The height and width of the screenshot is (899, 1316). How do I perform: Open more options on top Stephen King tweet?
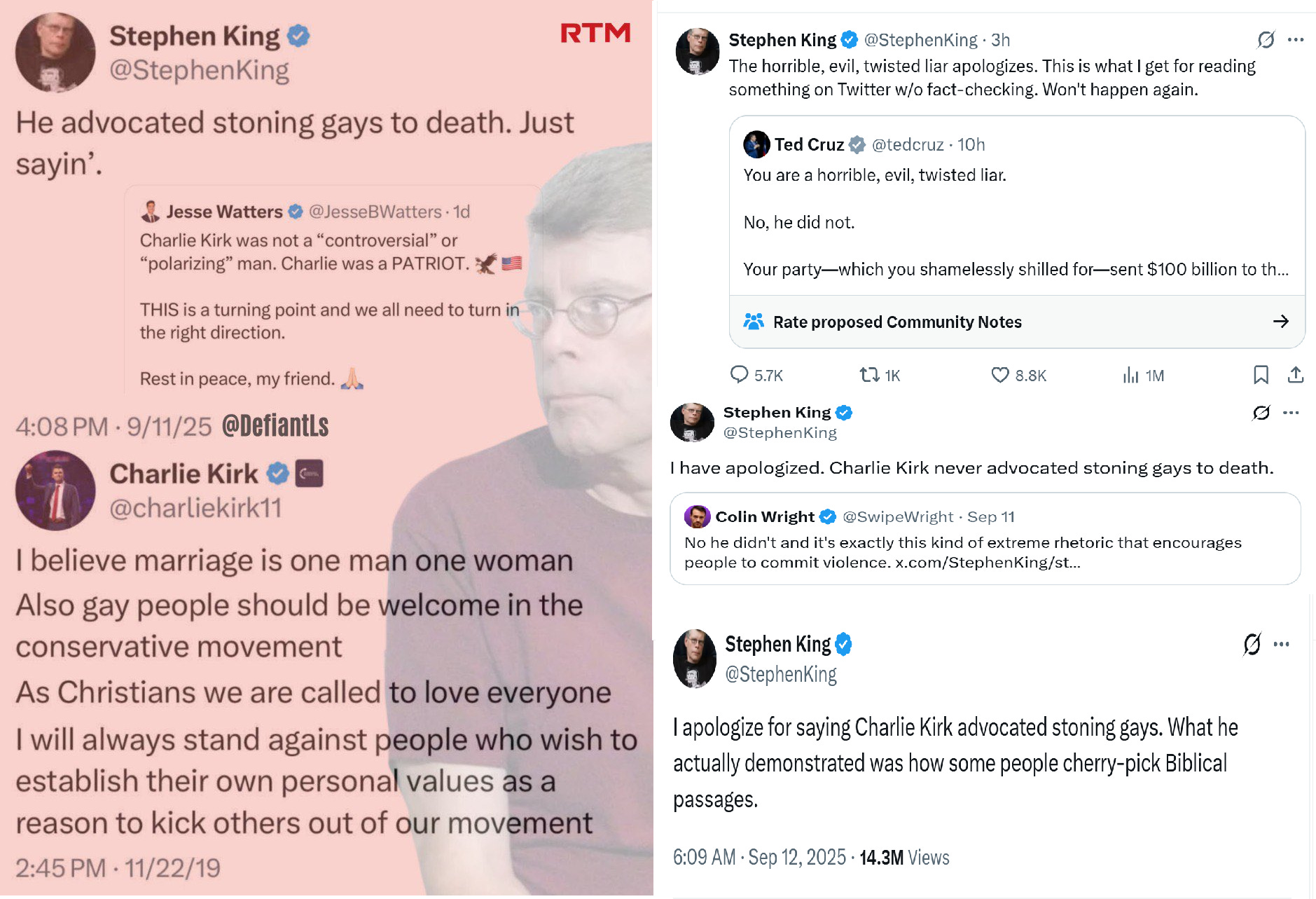(1296, 39)
